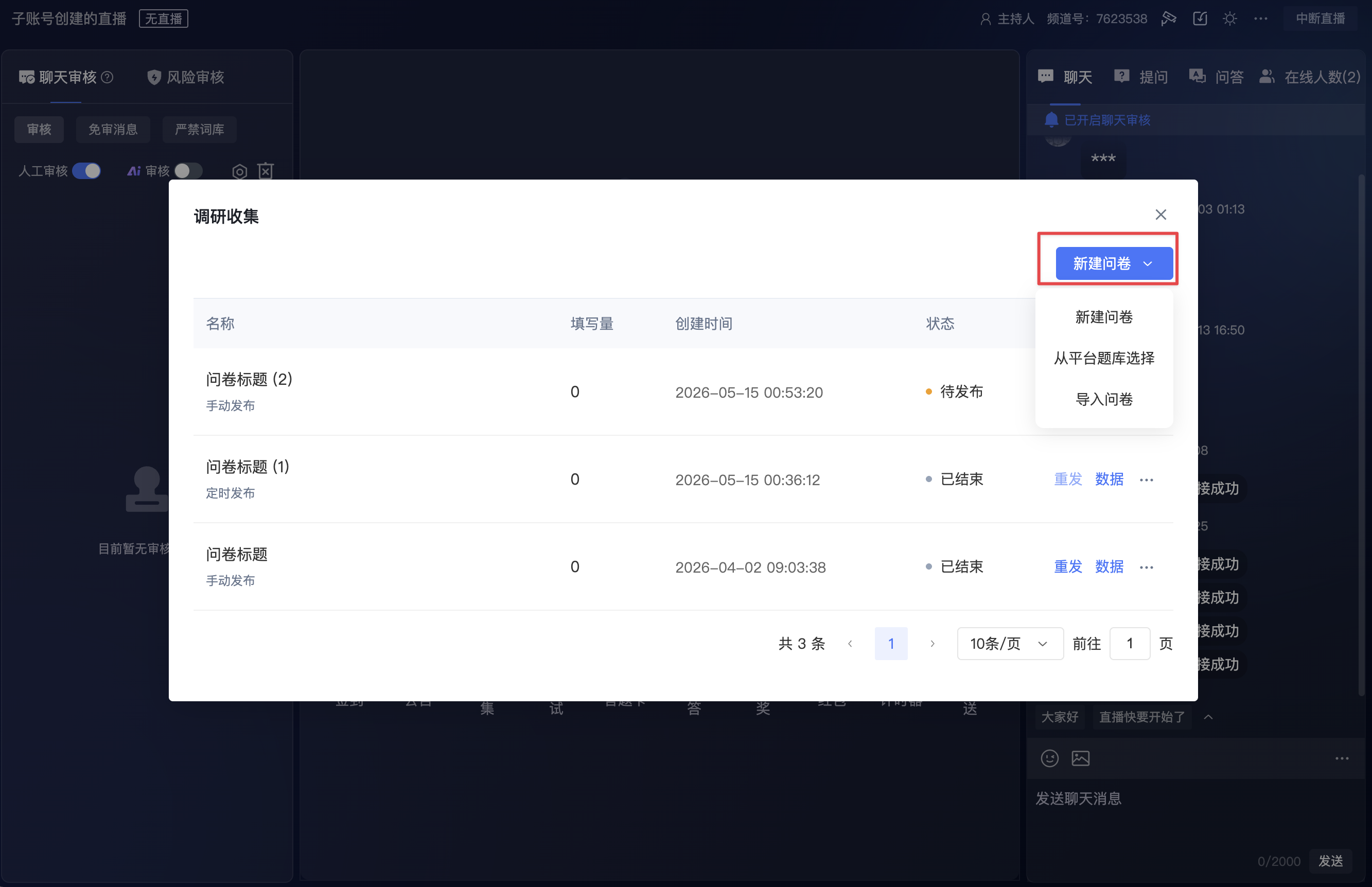This screenshot has height=887, width=1372.
Task: Toggle the AI 审核 switch
Action: click(x=188, y=171)
